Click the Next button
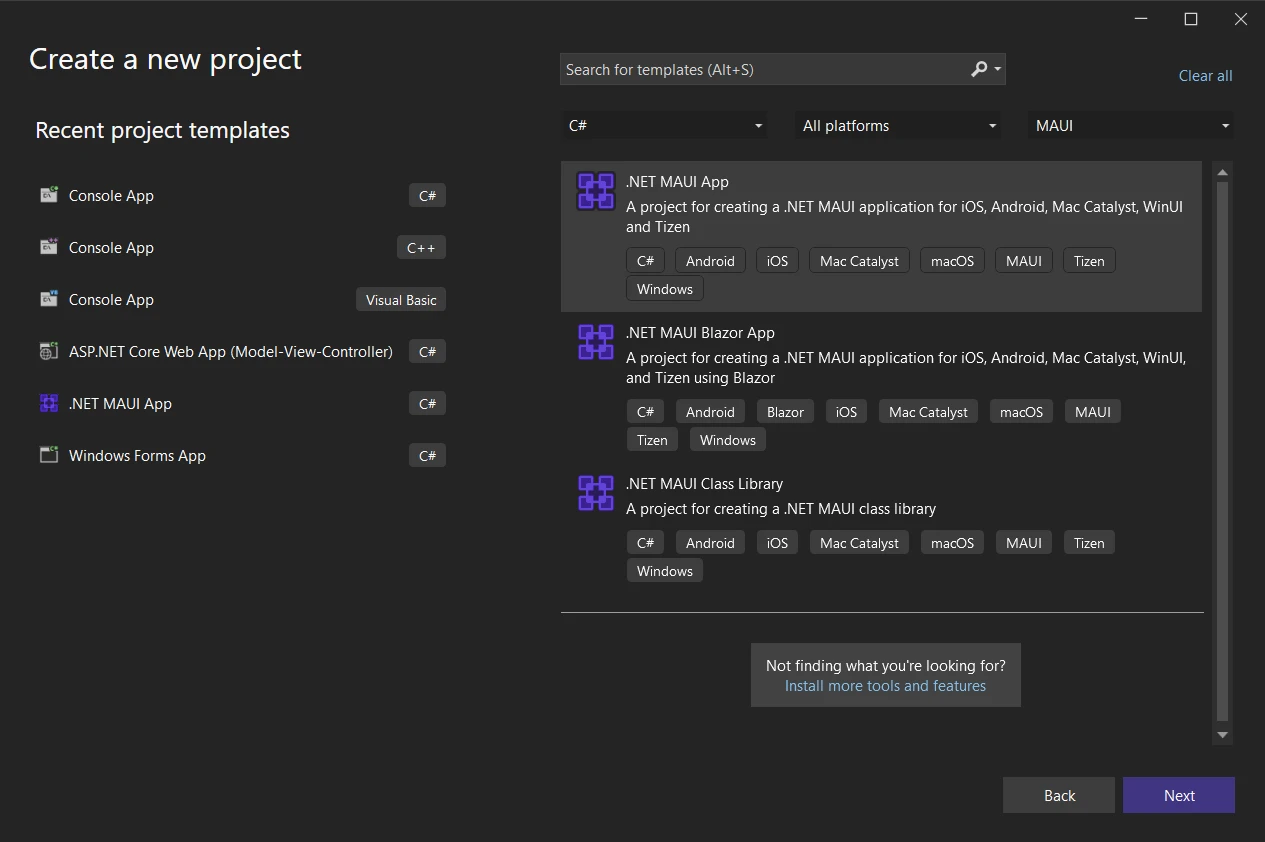This screenshot has height=842, width=1265. pyautogui.click(x=1178, y=796)
